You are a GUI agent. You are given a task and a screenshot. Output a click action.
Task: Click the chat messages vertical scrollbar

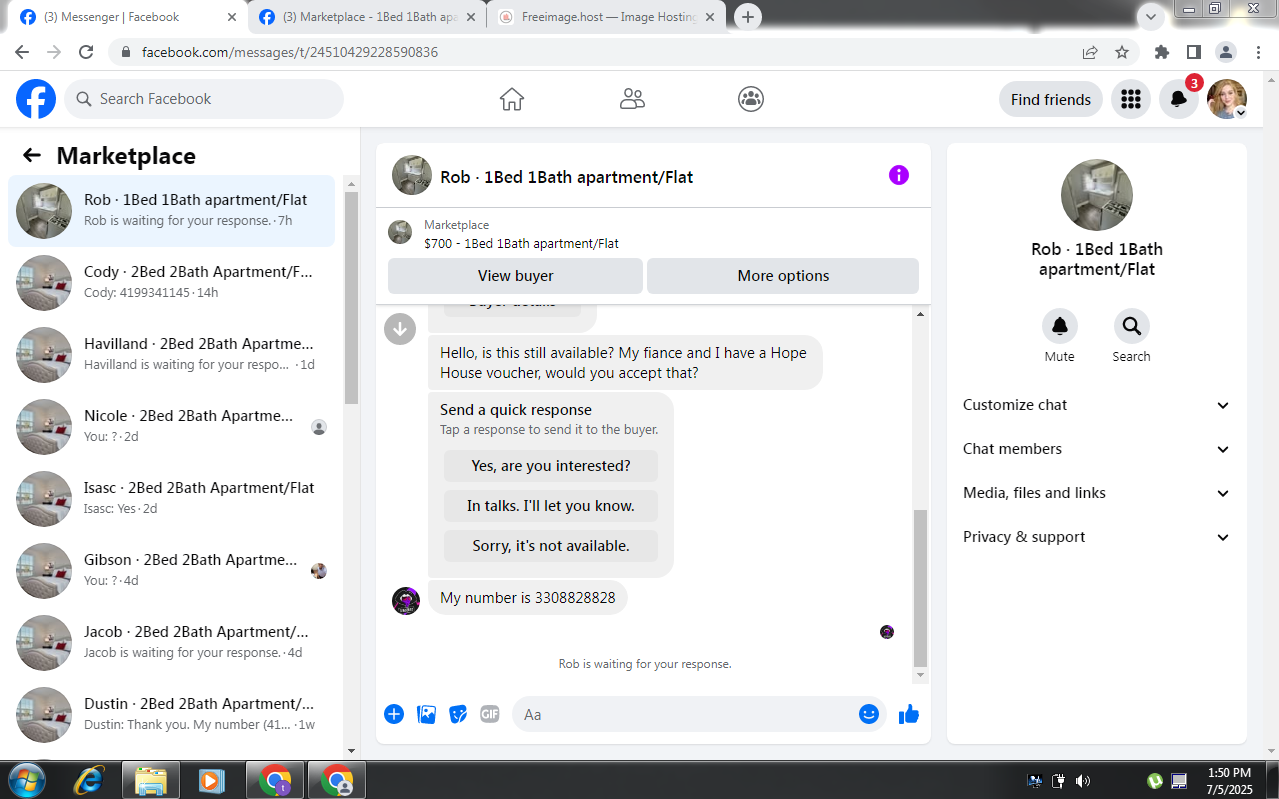pos(921,590)
